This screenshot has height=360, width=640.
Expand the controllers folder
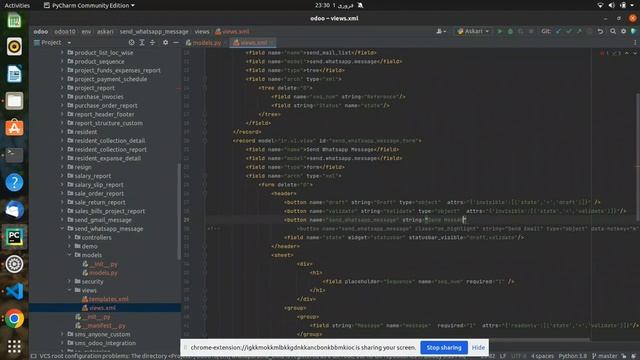click(69, 238)
